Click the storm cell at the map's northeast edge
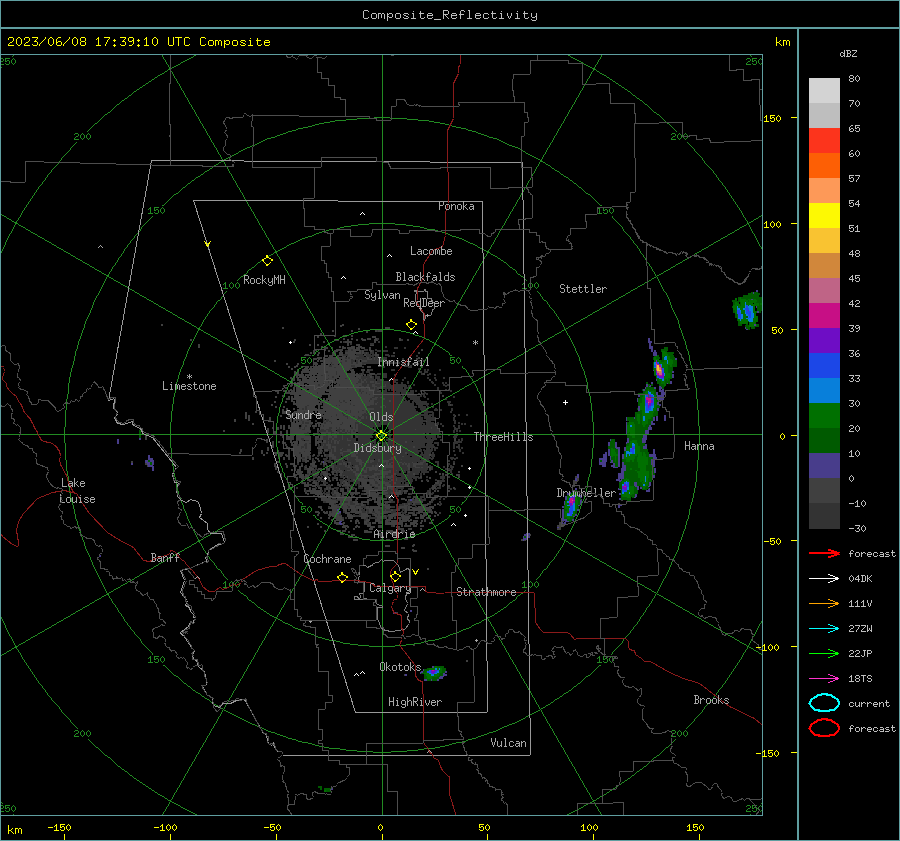 [x=747, y=311]
